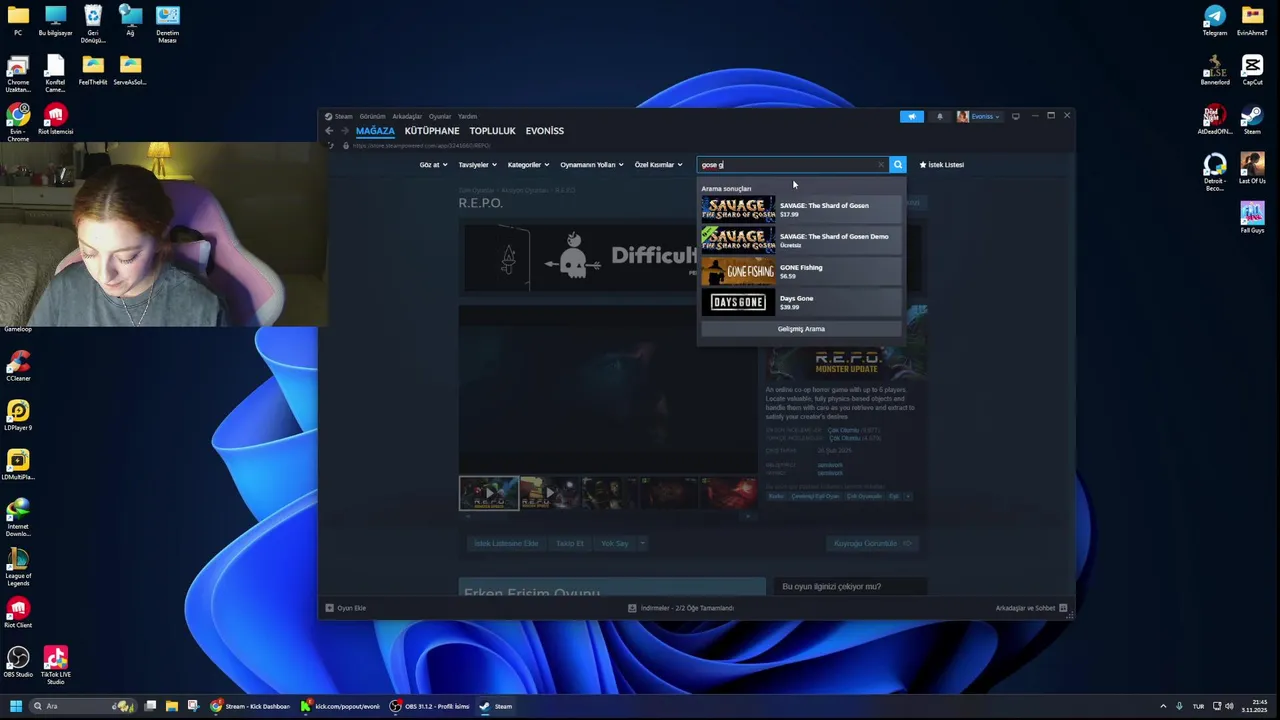Screen dimensions: 1280x720
Task: Open the TOPLULUK tab
Action: pyautogui.click(x=492, y=131)
